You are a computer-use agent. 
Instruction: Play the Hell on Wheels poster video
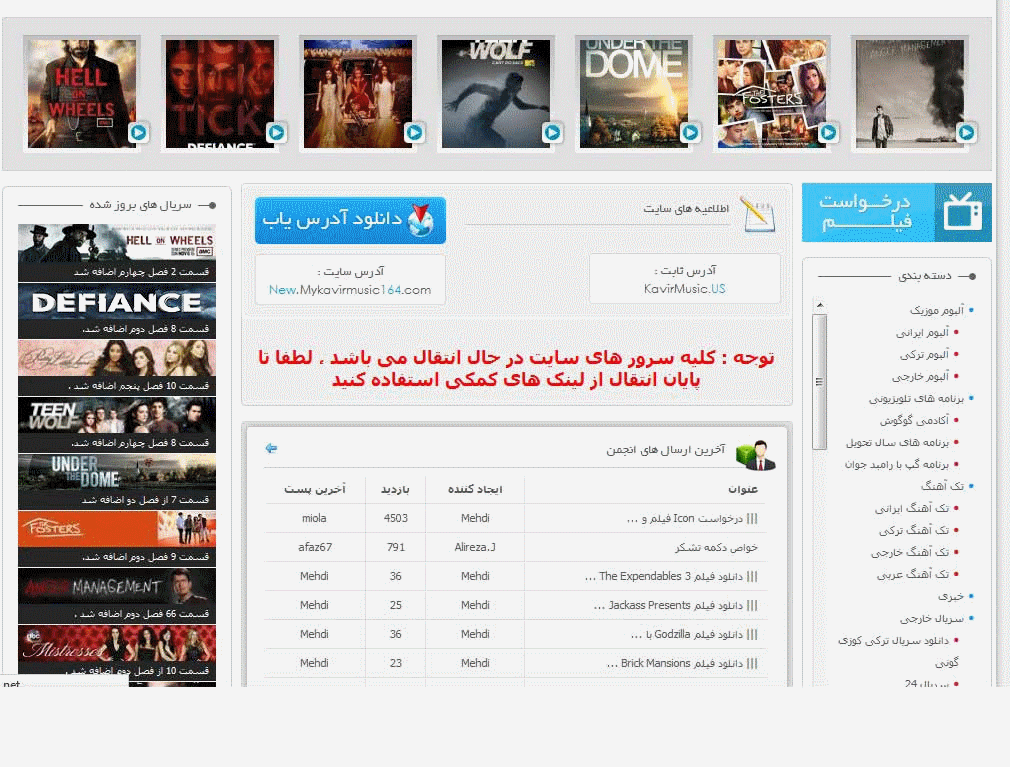point(138,133)
